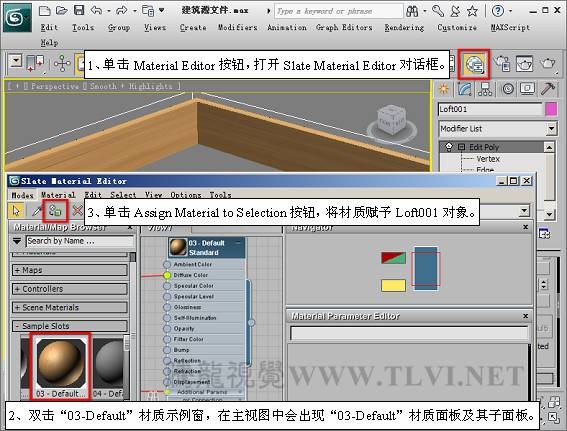This screenshot has height=431, width=567.
Task: Click Assign Material to Selection icon
Action: click(55, 210)
